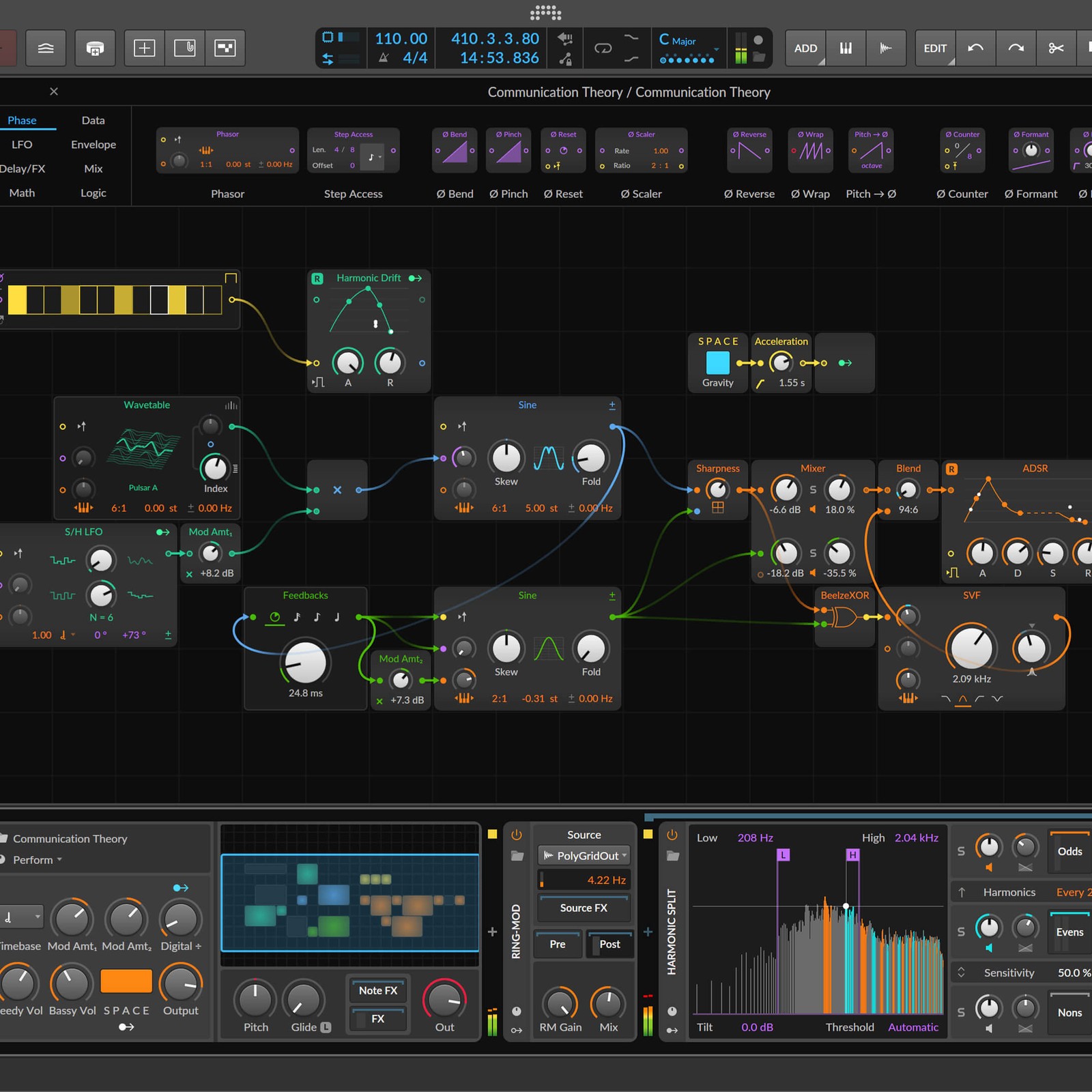The height and width of the screenshot is (1092, 1092).
Task: Click the ADD button in top toolbar
Action: tap(805, 48)
